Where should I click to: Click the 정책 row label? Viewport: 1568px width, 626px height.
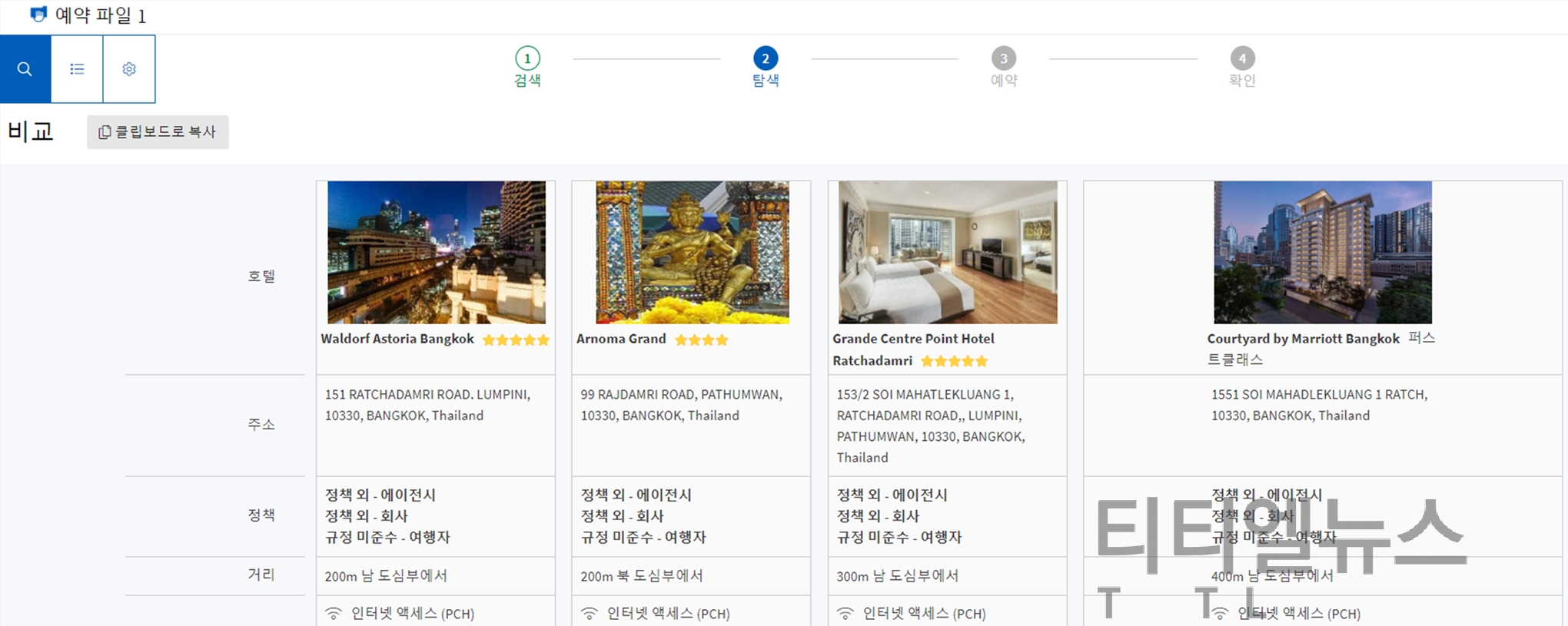pyautogui.click(x=261, y=515)
